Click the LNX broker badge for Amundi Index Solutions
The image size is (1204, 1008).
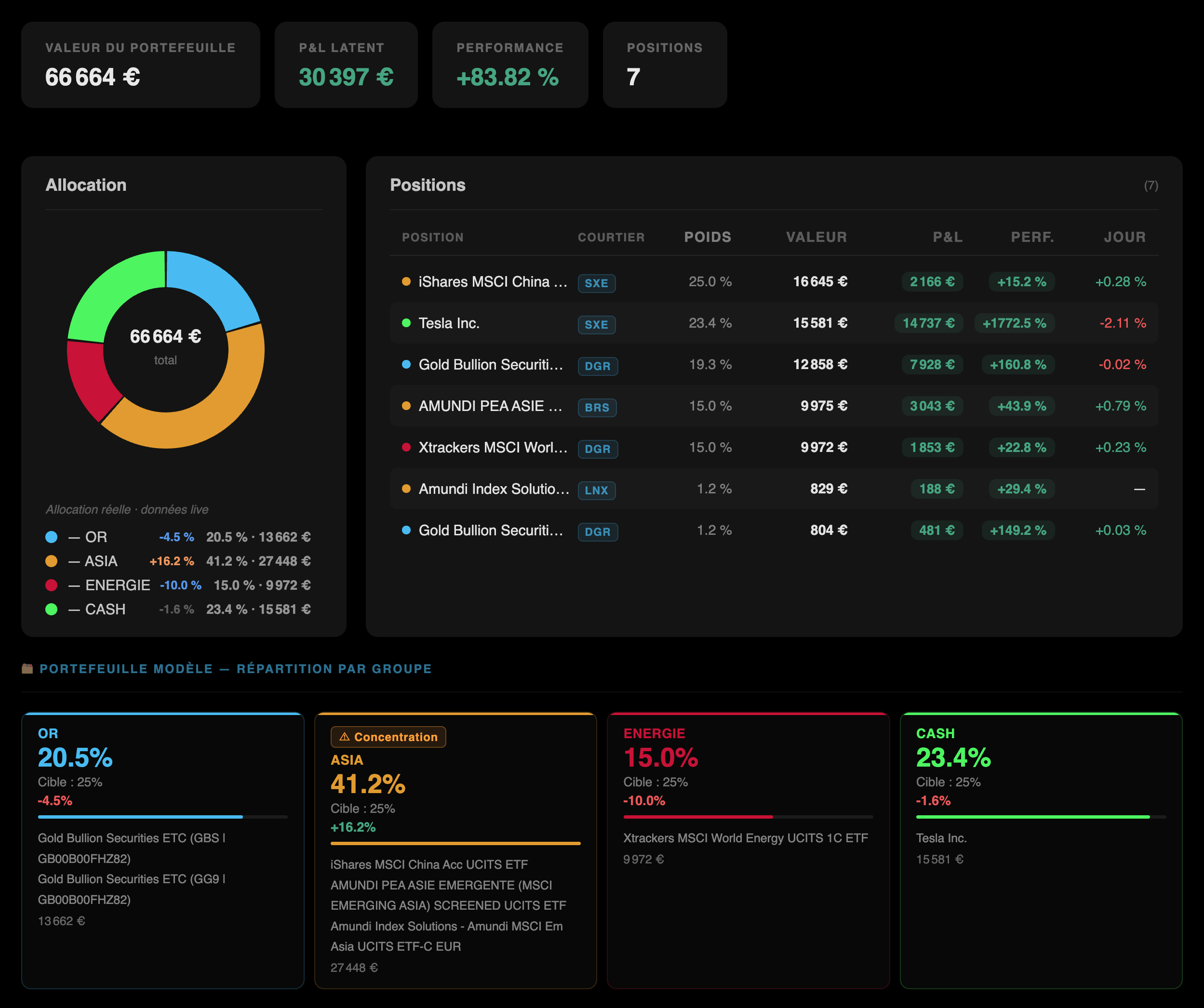point(596,490)
